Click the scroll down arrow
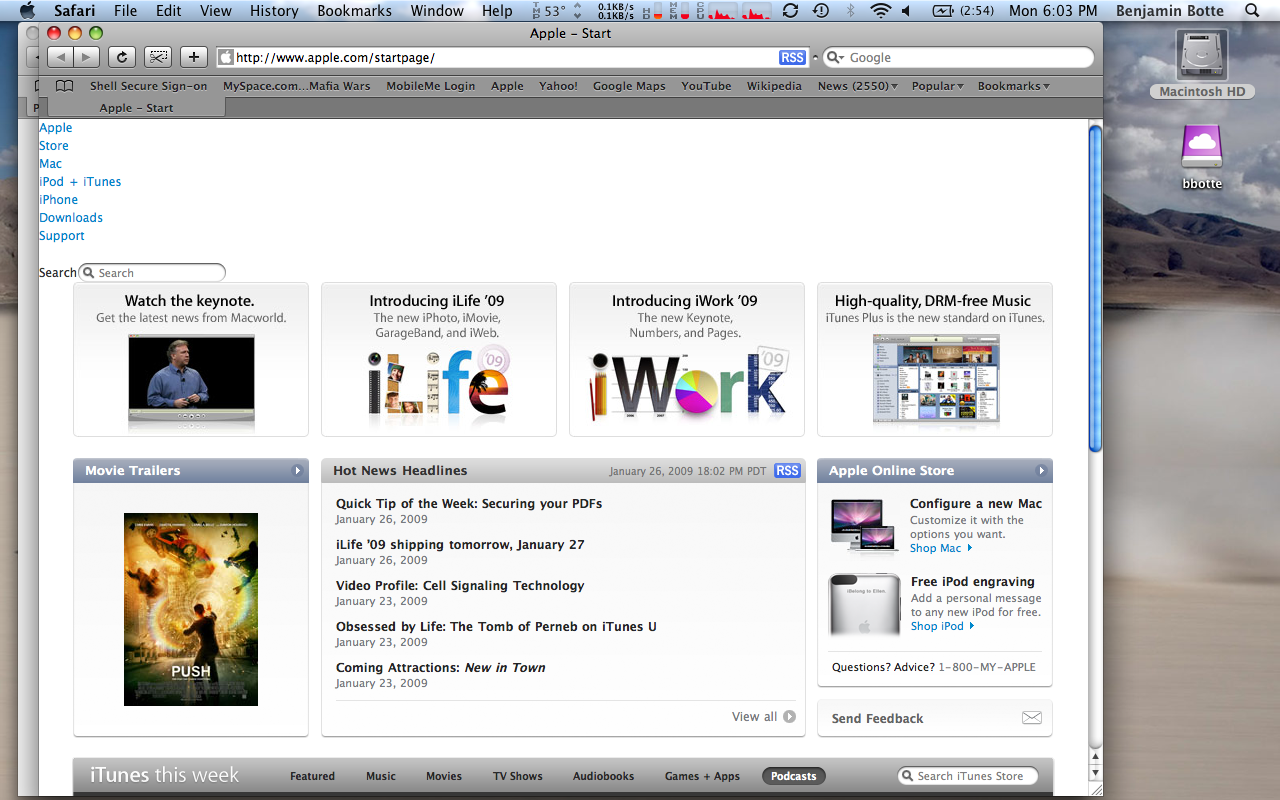Image resolution: width=1280 pixels, height=800 pixels. click(1095, 773)
